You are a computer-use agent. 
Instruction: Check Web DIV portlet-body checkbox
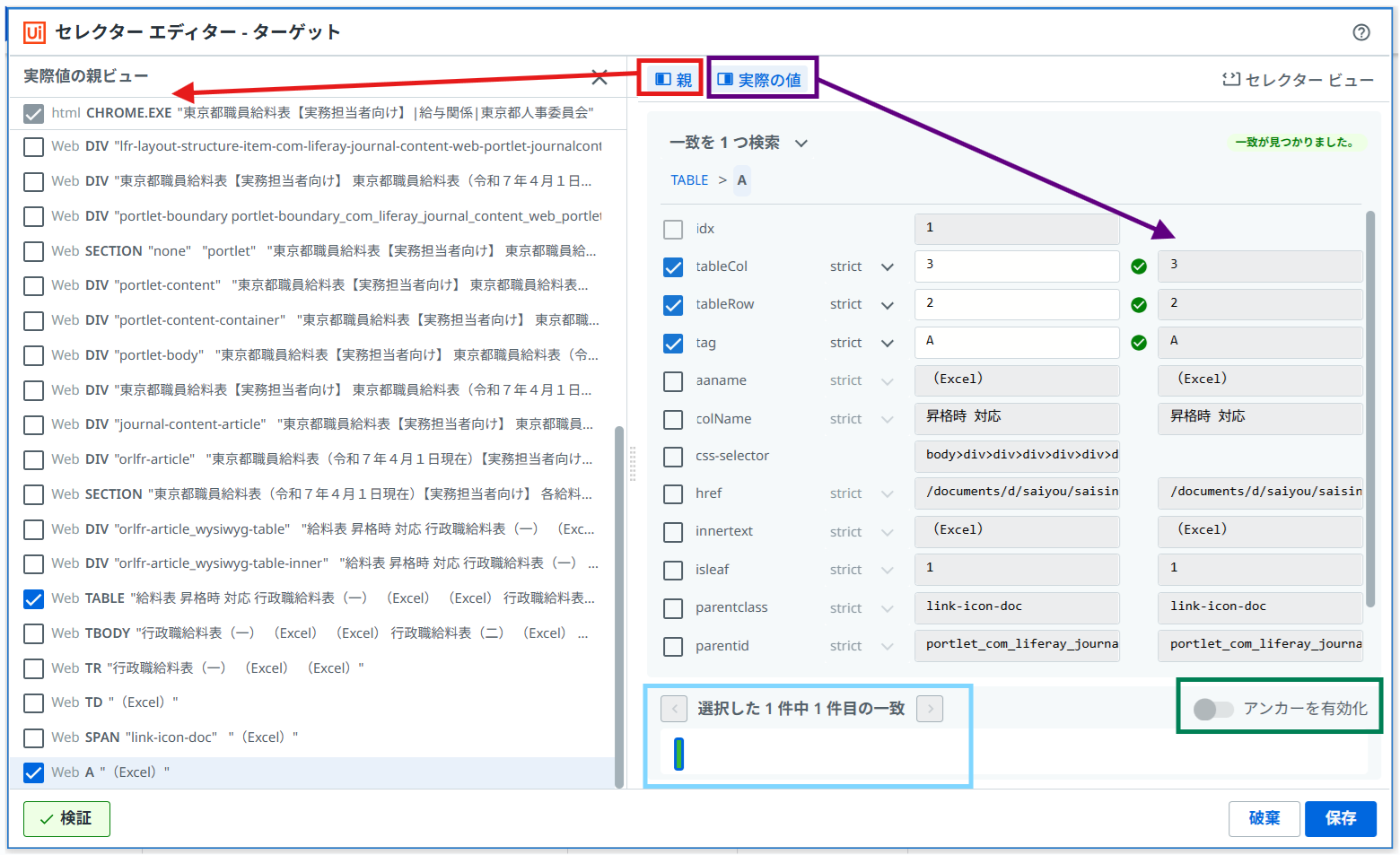click(34, 356)
